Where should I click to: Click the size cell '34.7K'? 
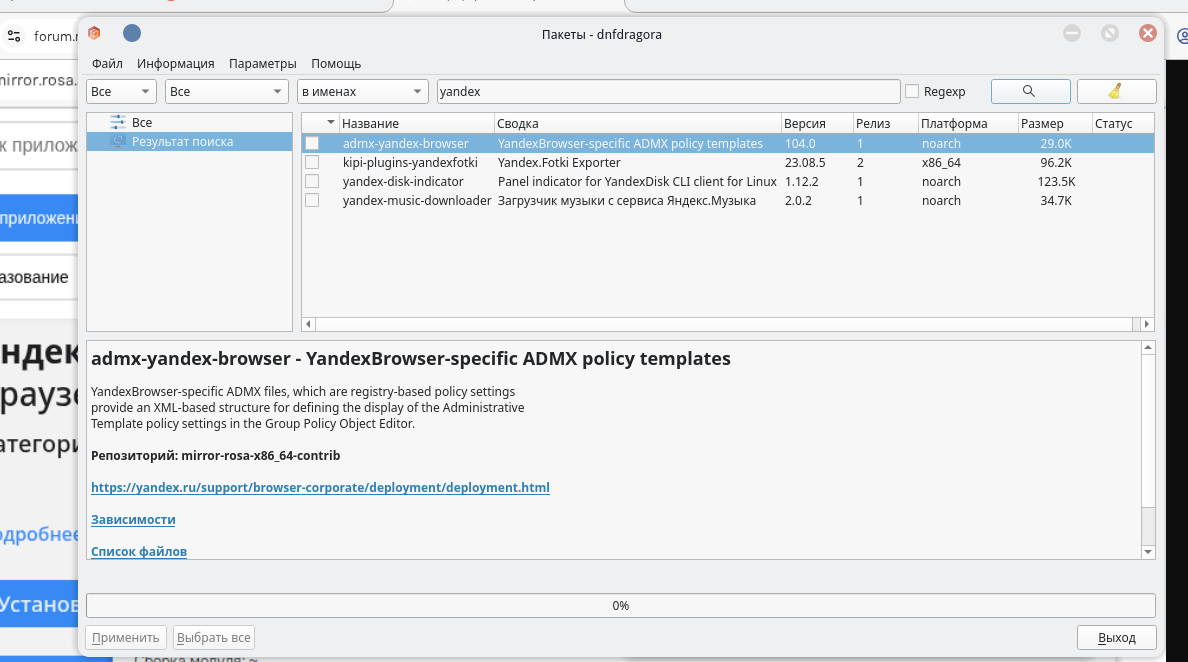coord(1056,200)
